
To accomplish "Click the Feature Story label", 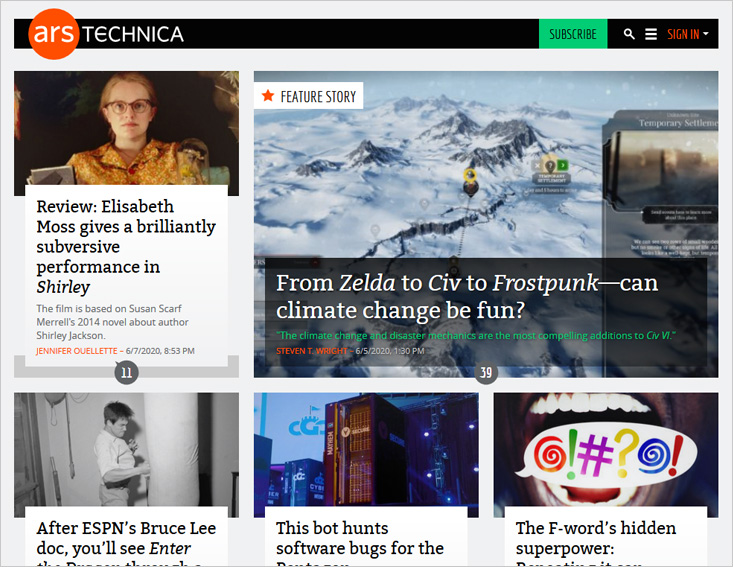I will 318,96.
